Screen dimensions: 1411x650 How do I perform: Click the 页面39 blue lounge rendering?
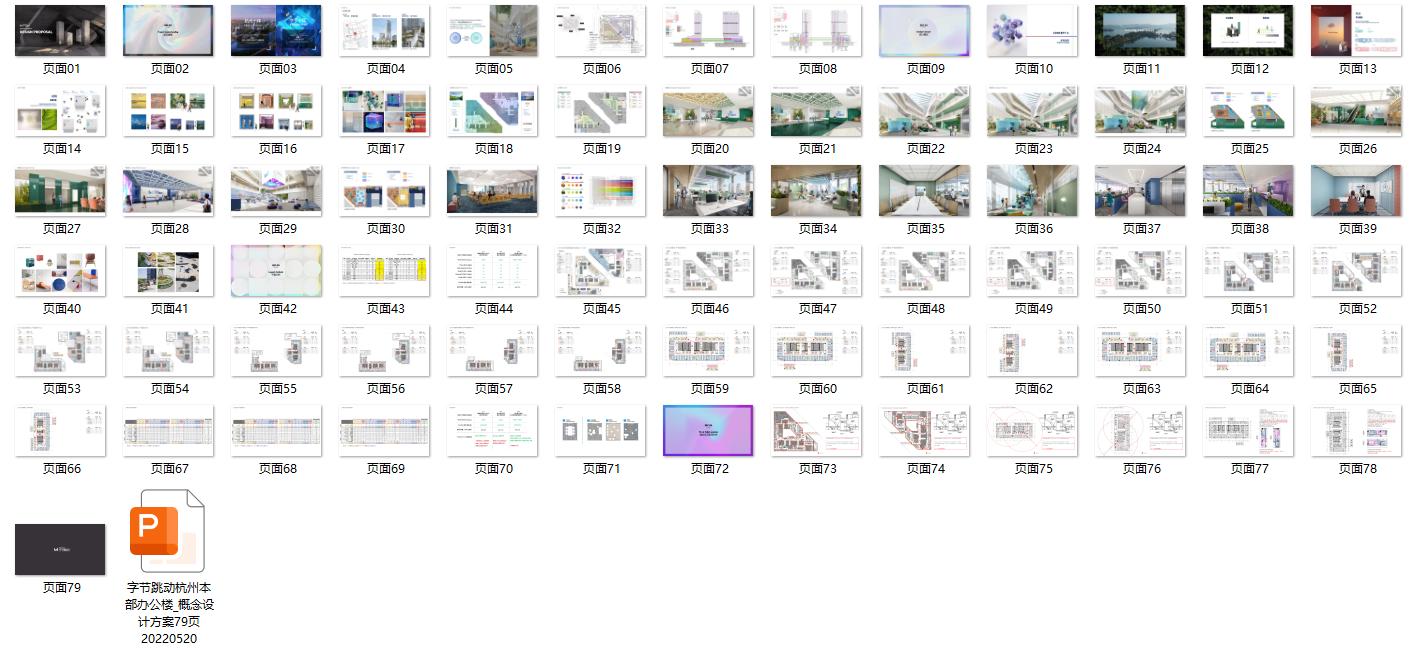pyautogui.click(x=1356, y=190)
